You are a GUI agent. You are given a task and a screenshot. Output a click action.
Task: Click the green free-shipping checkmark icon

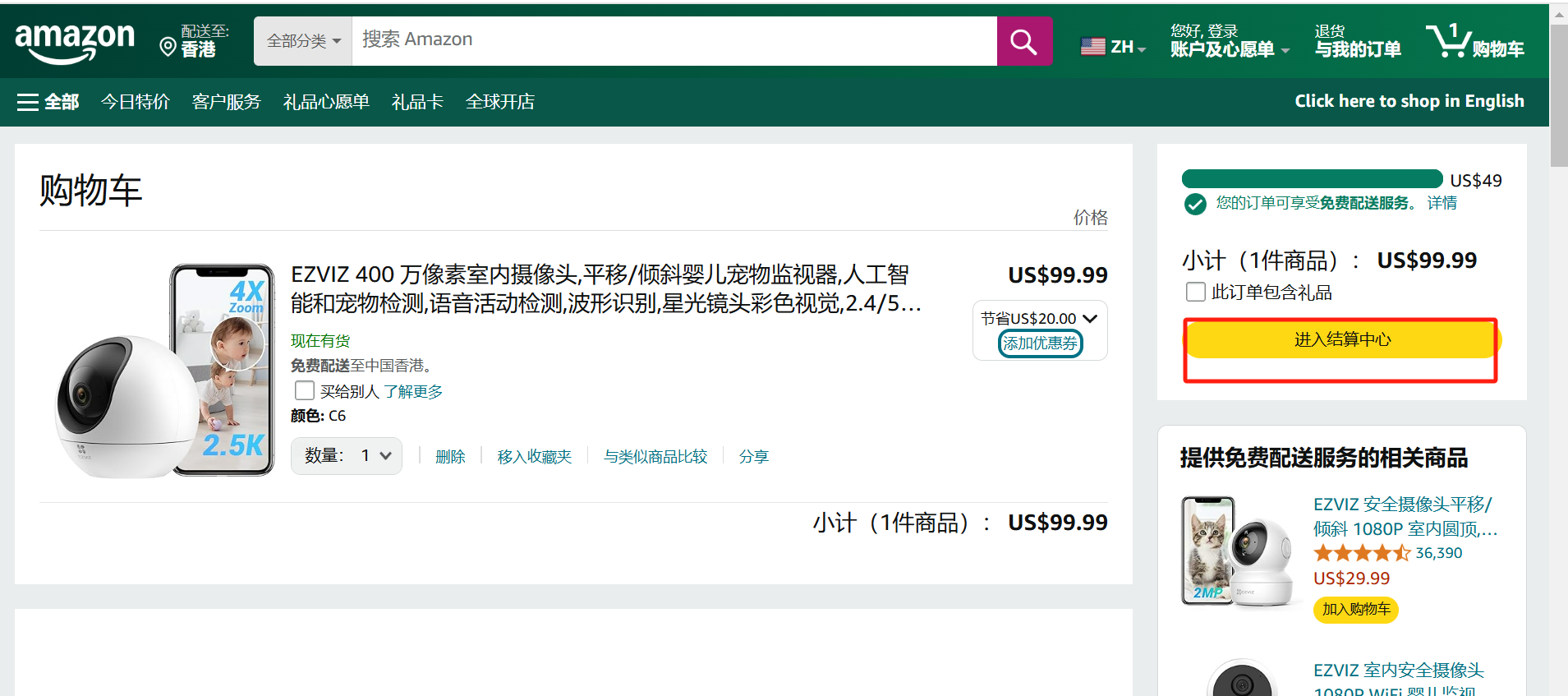coord(1195,204)
